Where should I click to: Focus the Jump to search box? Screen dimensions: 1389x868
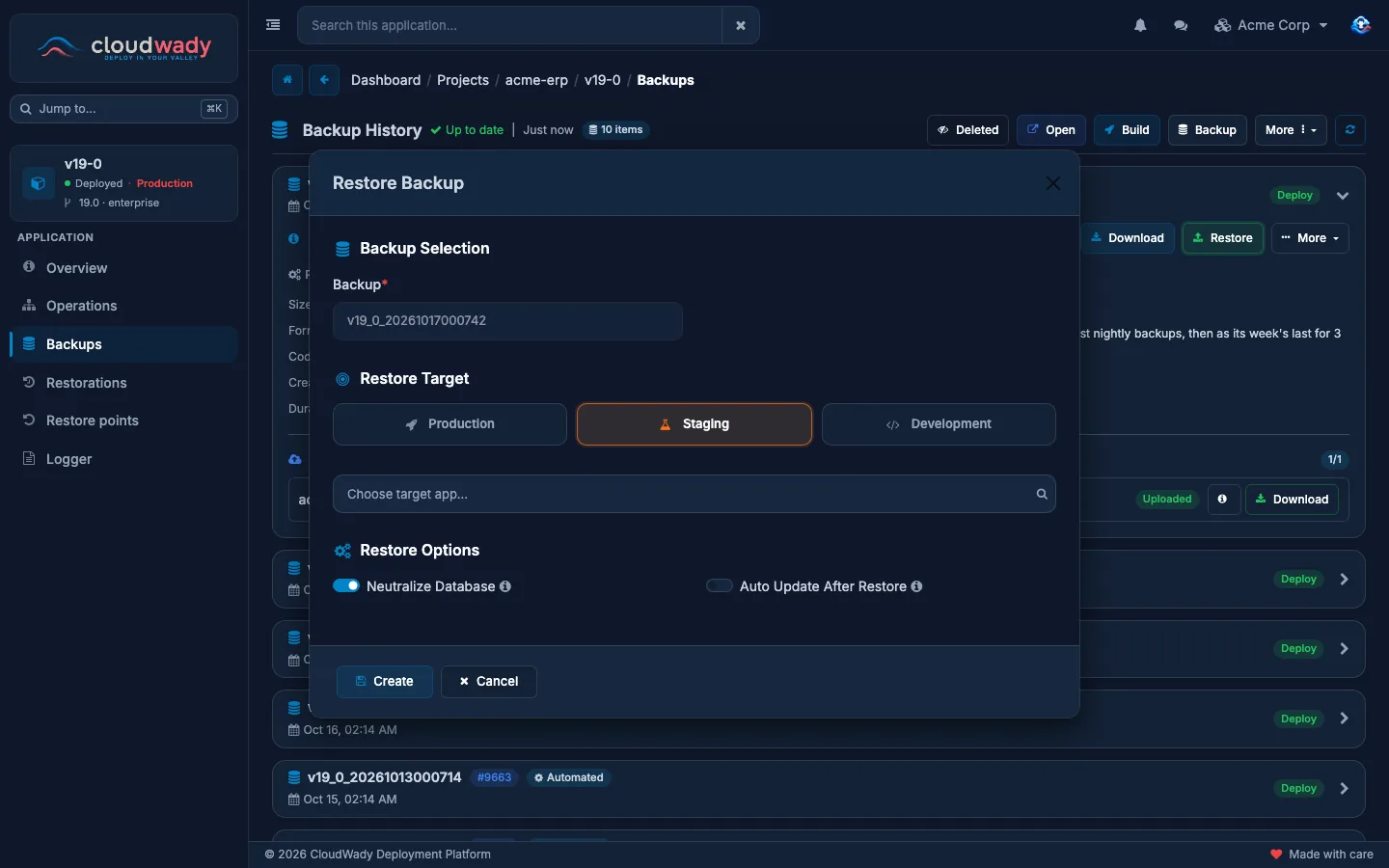click(123, 109)
